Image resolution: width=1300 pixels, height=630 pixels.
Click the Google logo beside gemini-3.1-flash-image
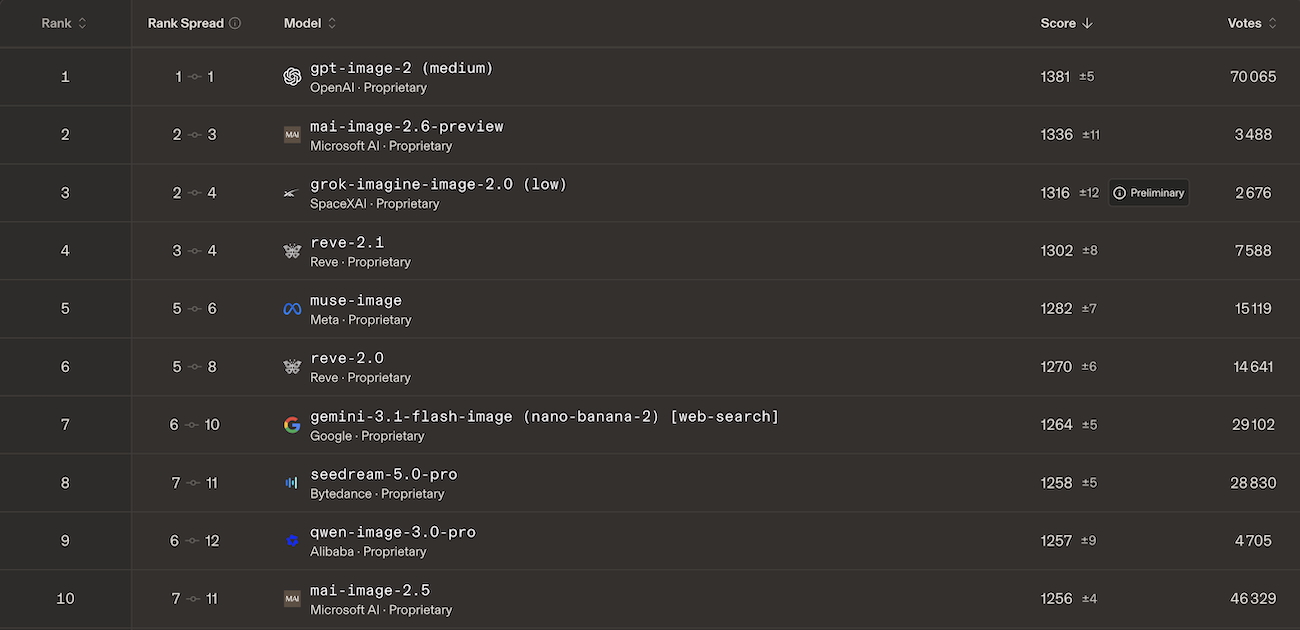292,425
